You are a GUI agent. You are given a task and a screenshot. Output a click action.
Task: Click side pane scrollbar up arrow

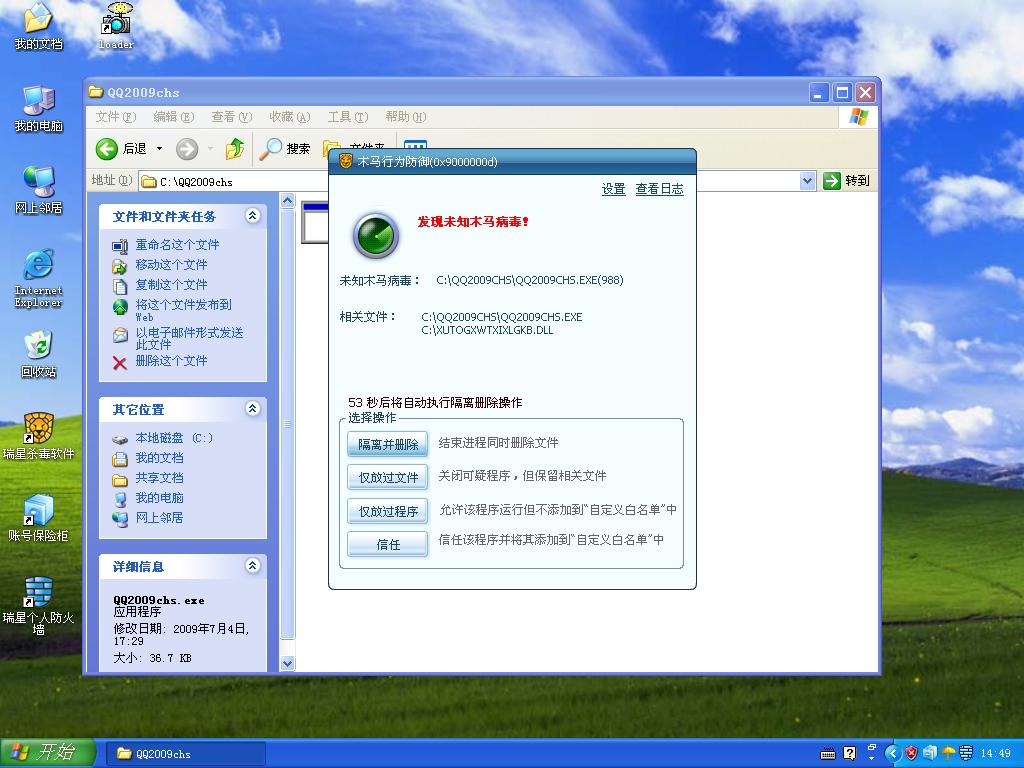click(287, 201)
